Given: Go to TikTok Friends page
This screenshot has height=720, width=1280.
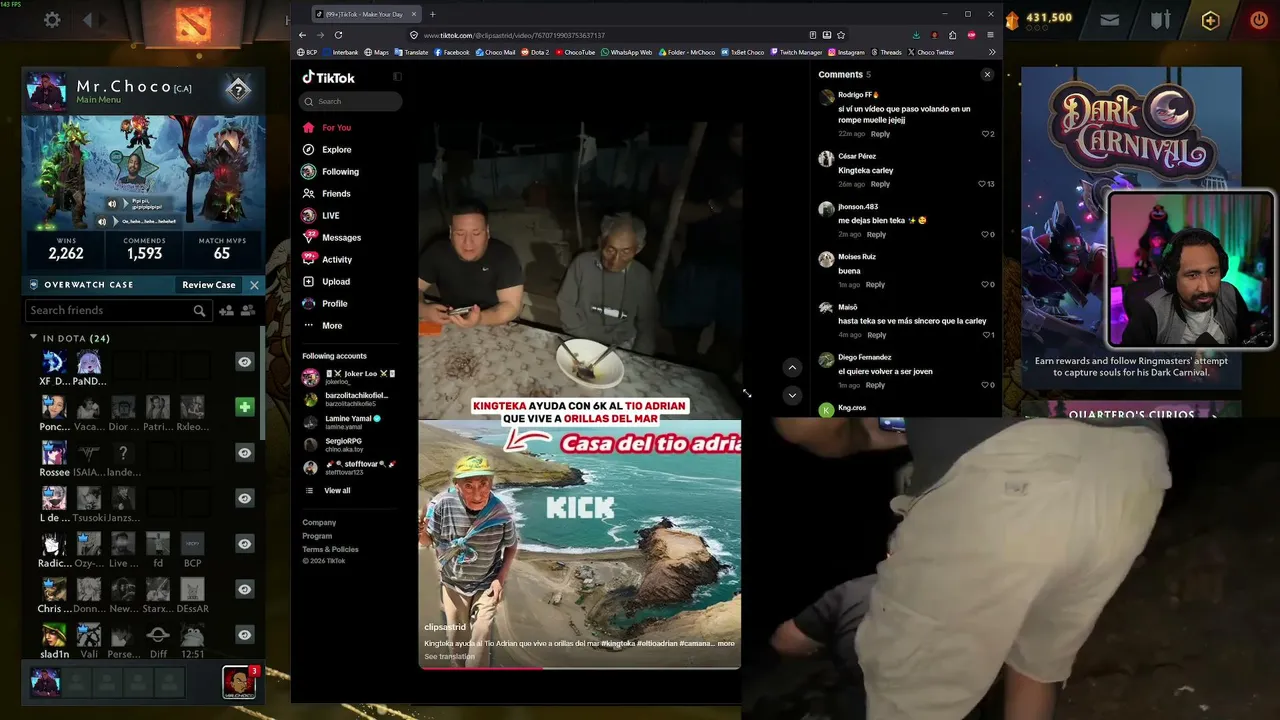Looking at the screenshot, I should point(336,194).
